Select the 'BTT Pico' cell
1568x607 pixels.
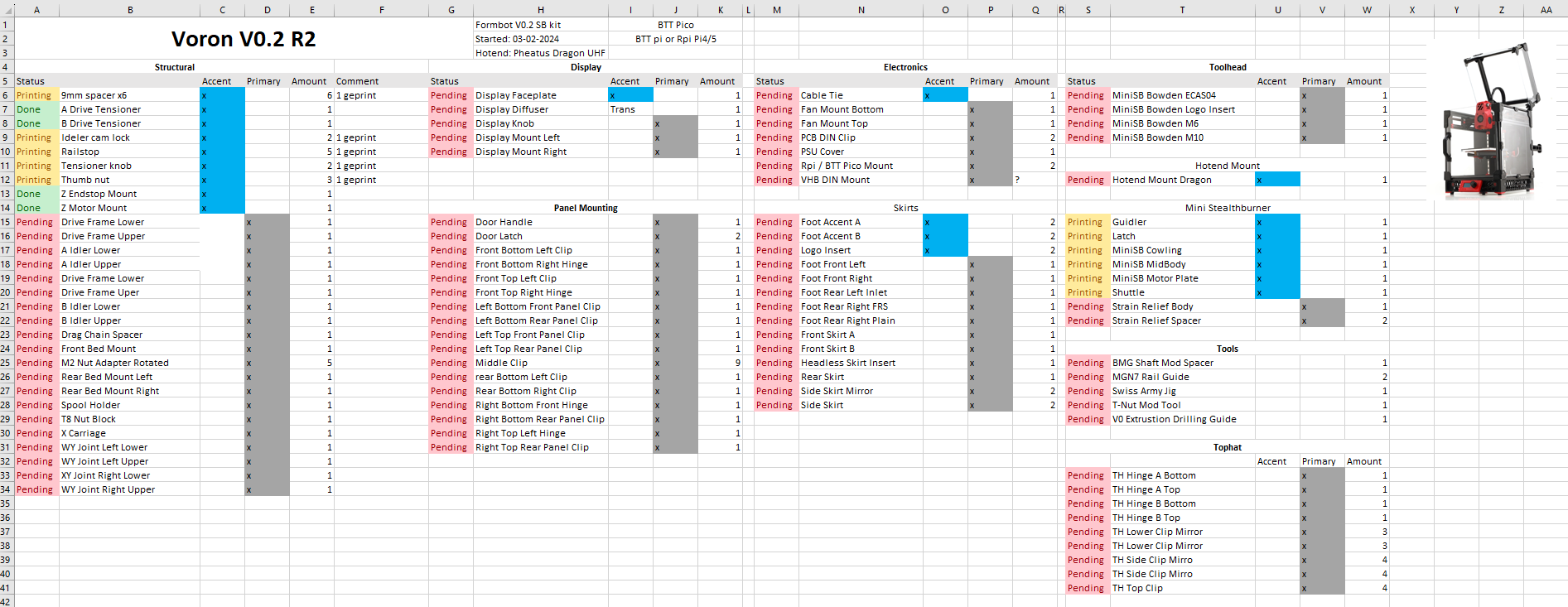pos(675,25)
